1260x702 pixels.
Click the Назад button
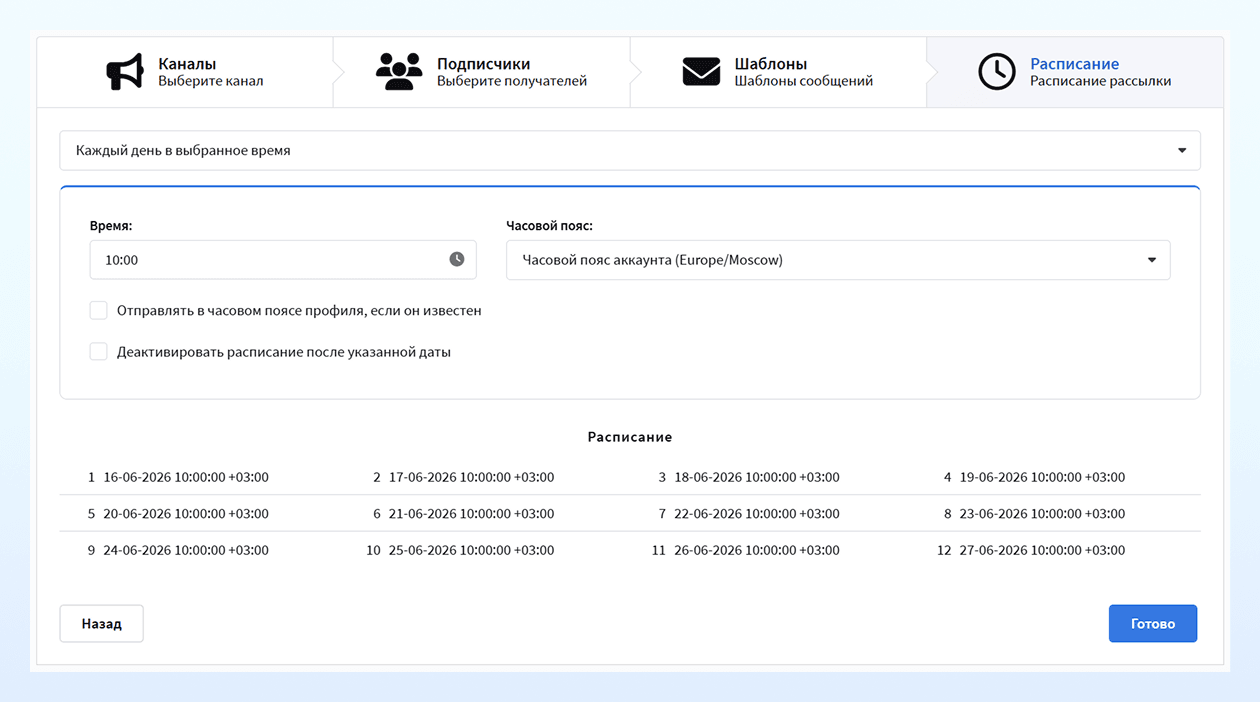click(x=102, y=623)
